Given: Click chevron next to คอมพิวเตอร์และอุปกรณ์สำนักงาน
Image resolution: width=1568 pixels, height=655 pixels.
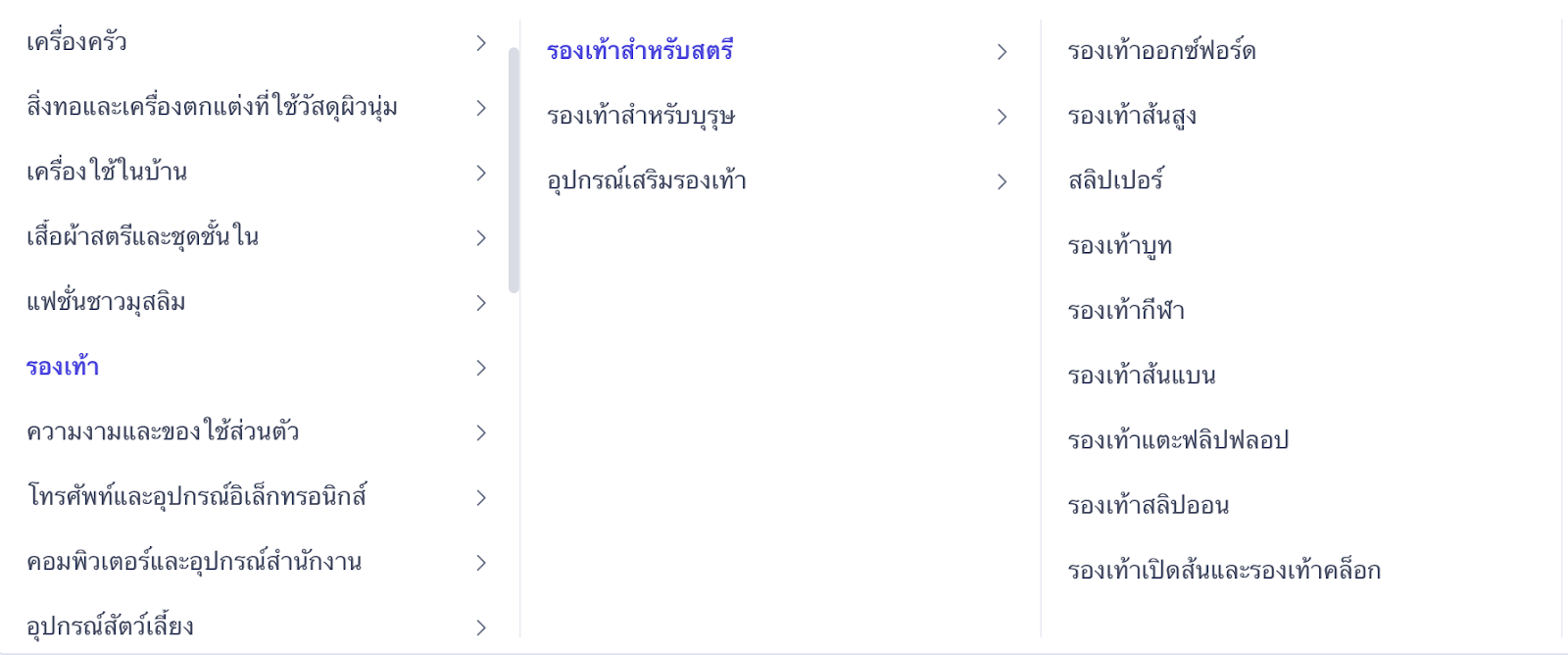Looking at the screenshot, I should (480, 563).
